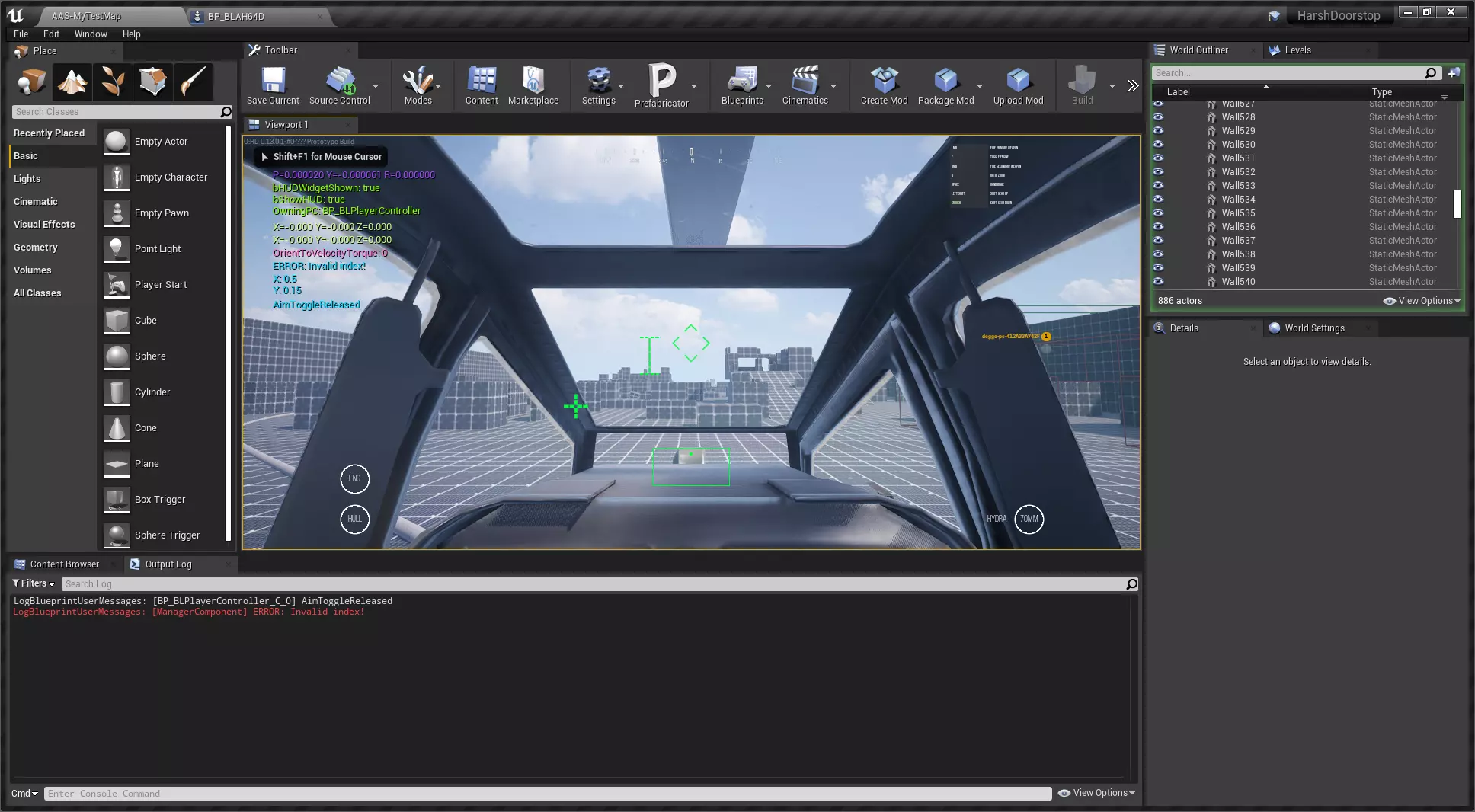The height and width of the screenshot is (812, 1475).
Task: Click the Search Classes input field
Action: pyautogui.click(x=116, y=112)
